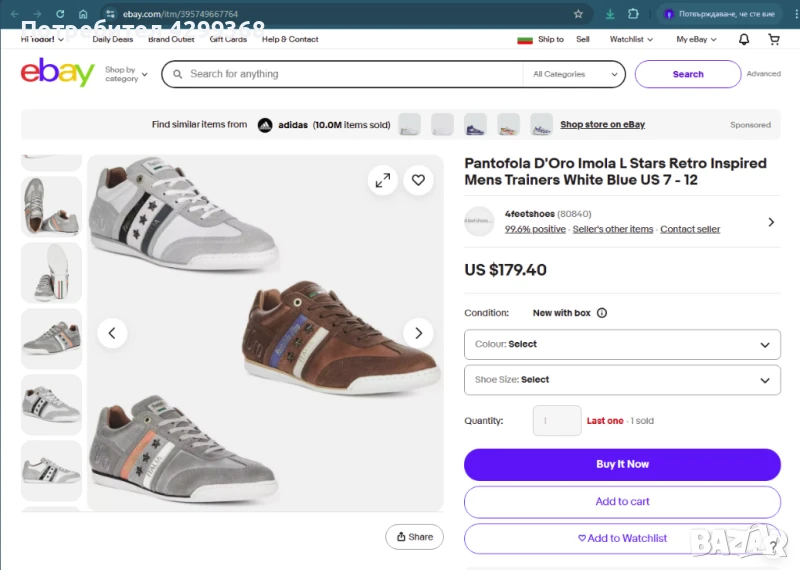Add item to favorites with heart icon
The image size is (800, 570).
pos(418,181)
